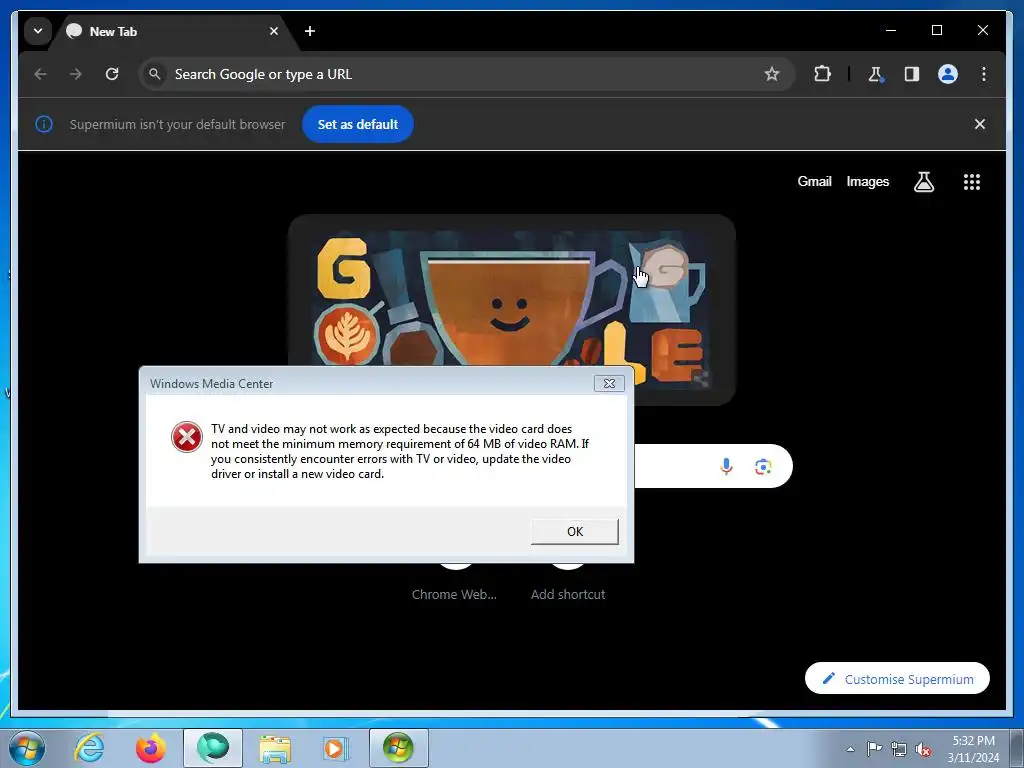Open Windows Media Player from the taskbar
Viewport: 1024px width, 768px height.
336,748
